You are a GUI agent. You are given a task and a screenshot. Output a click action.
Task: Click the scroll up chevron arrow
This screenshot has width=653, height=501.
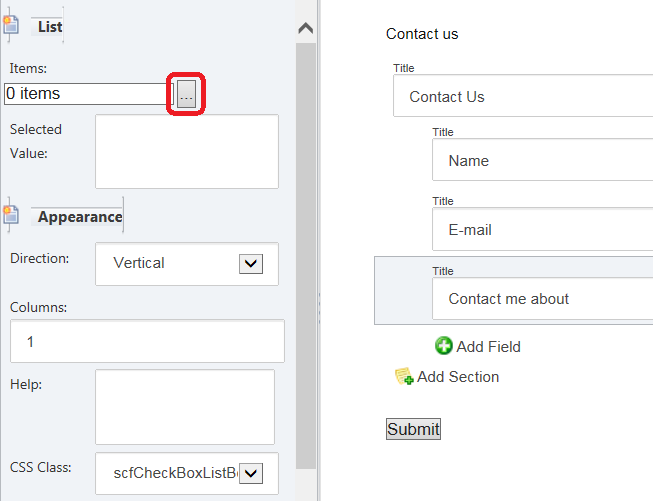point(306,28)
